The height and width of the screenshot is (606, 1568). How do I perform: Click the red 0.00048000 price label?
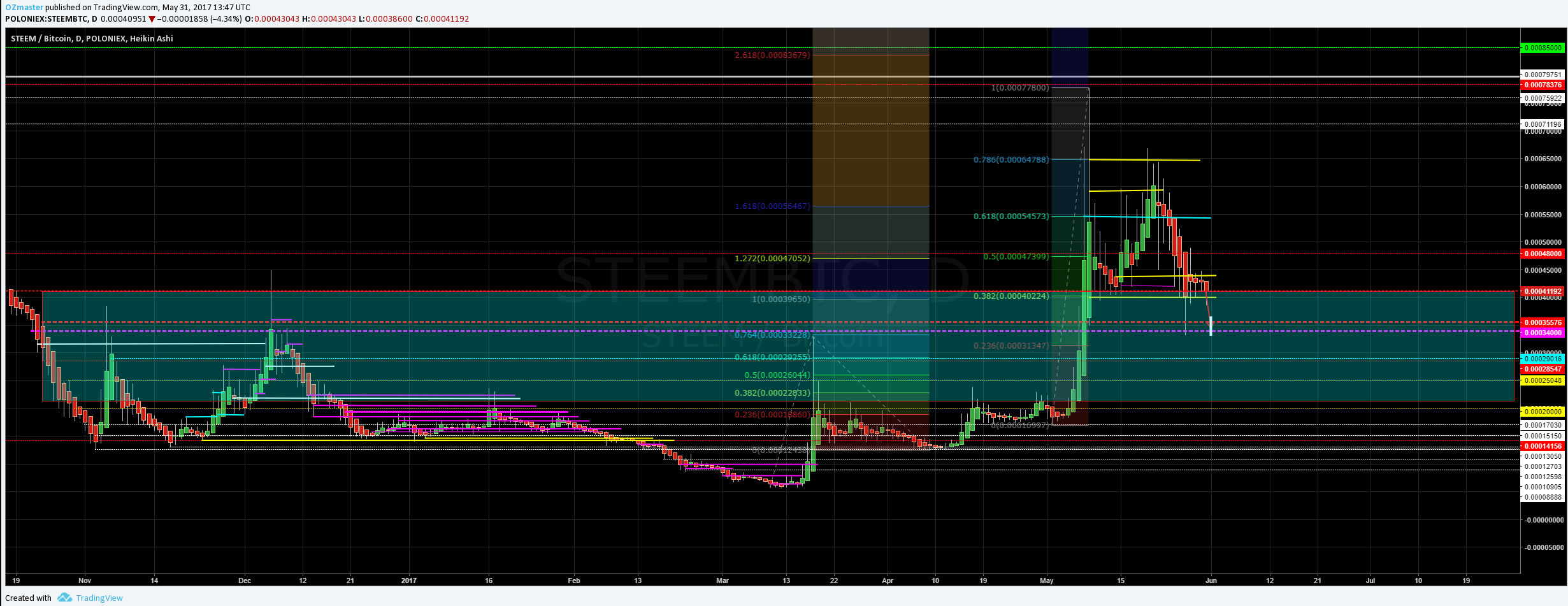[x=1543, y=254]
